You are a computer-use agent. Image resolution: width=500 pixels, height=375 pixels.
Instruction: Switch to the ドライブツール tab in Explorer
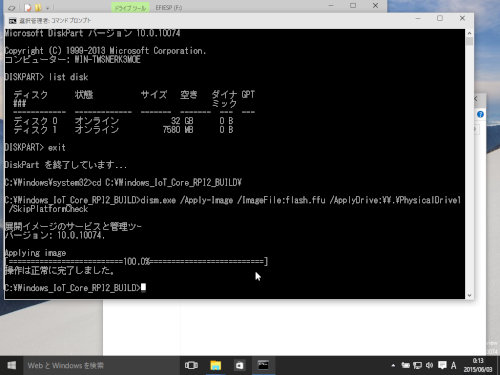(131, 8)
